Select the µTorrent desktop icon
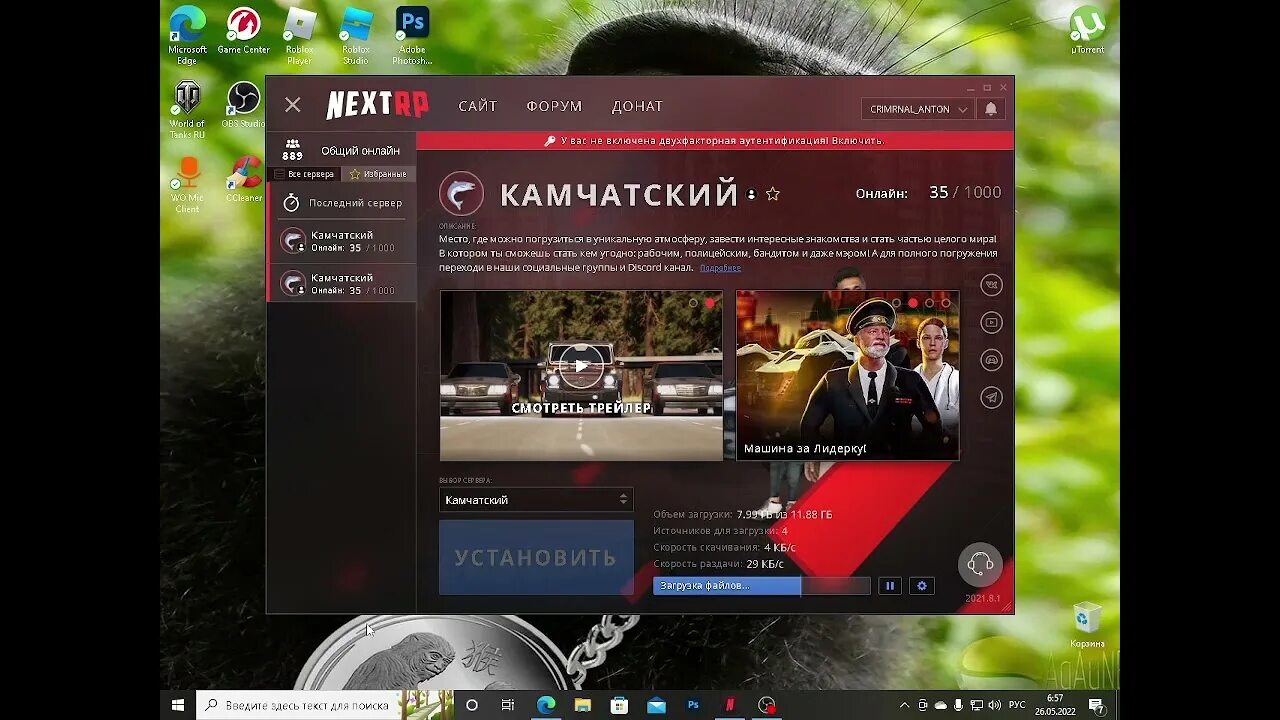The width and height of the screenshot is (1280, 720). point(1087,31)
